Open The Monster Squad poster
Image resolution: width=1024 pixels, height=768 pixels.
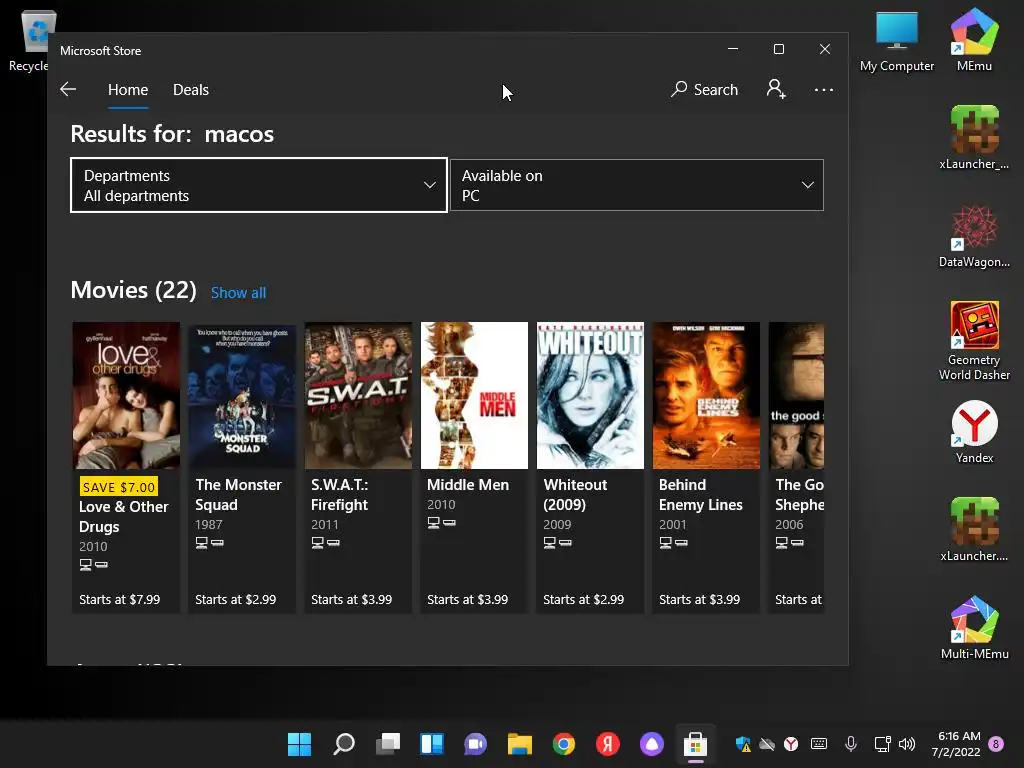point(242,395)
